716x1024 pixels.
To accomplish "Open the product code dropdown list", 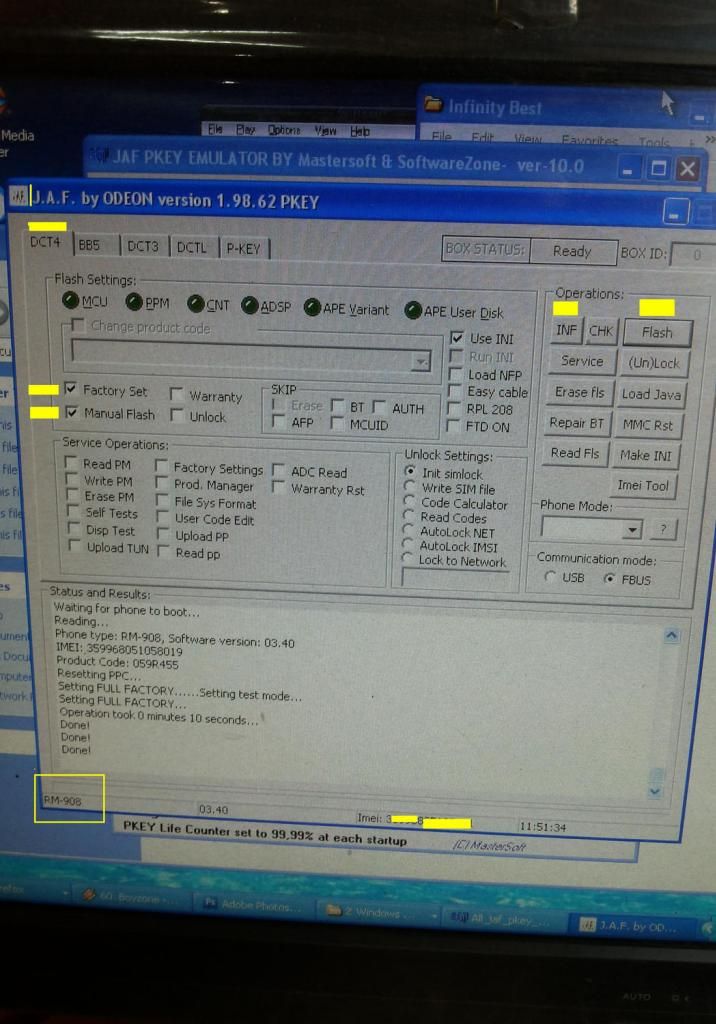I will pos(421,362).
